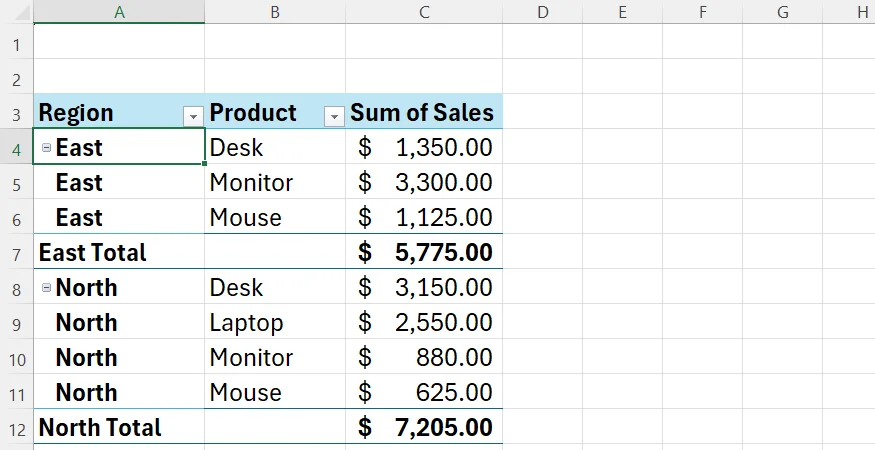The width and height of the screenshot is (875, 450).
Task: Click the 3,150.00 sales value
Action: 424,287
